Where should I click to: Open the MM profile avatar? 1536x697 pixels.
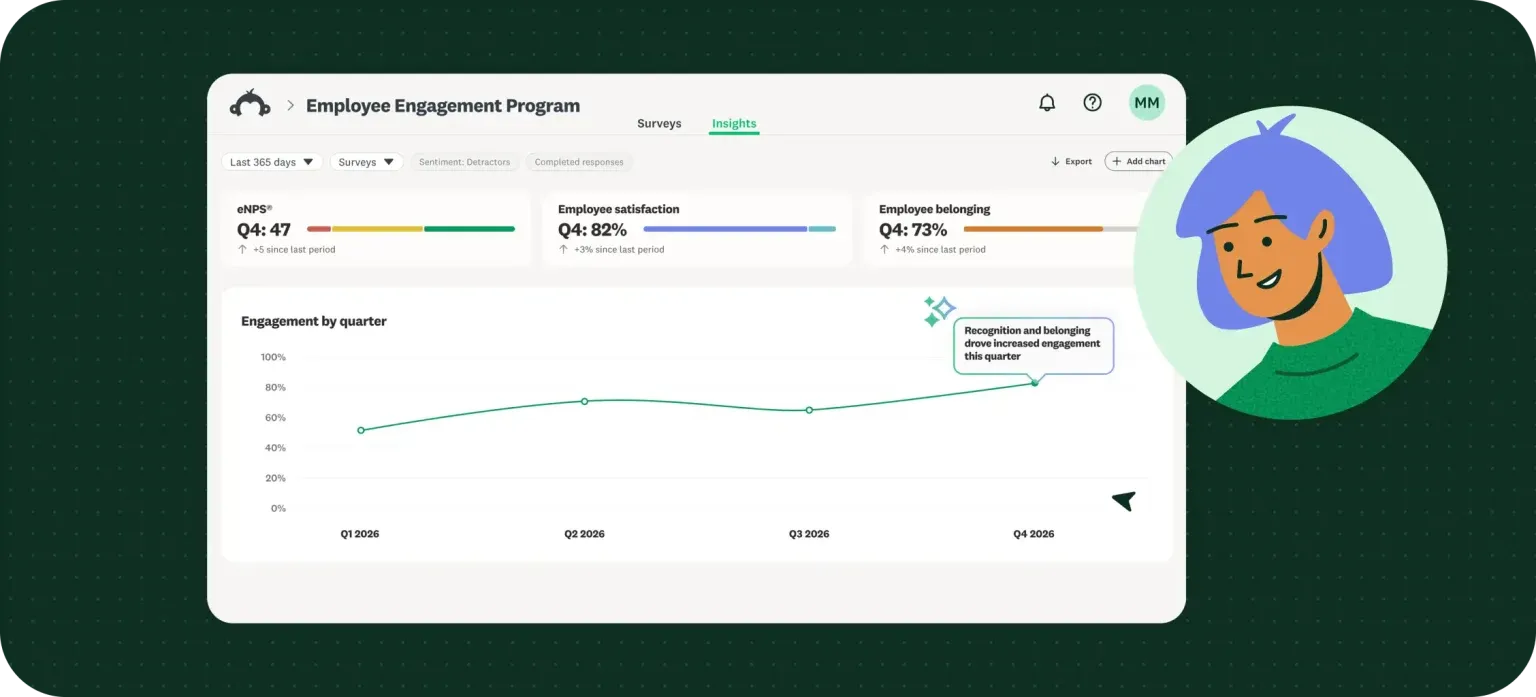pos(1147,102)
